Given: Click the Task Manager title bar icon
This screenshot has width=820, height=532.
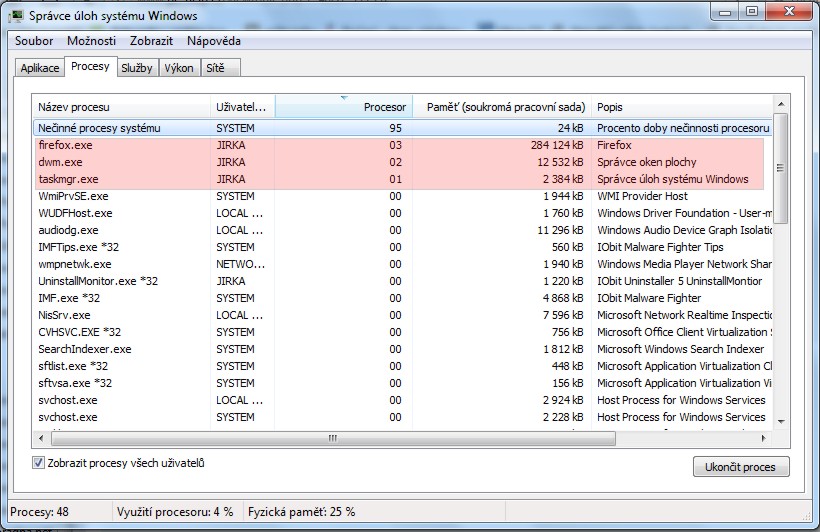Looking at the screenshot, I should (x=17, y=15).
